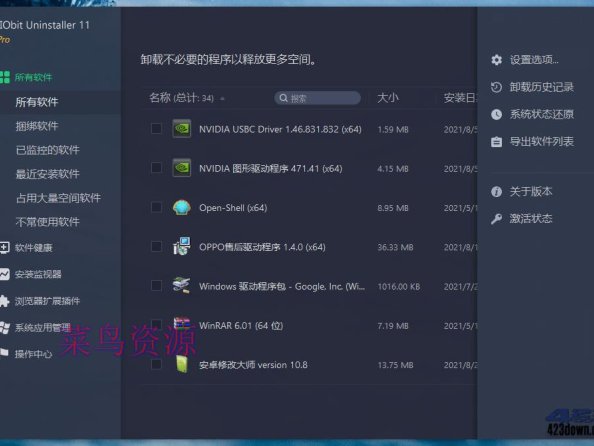Screen dimensions: 594x446
Task: Open the 软件健康 section icon
Action: 4,248
